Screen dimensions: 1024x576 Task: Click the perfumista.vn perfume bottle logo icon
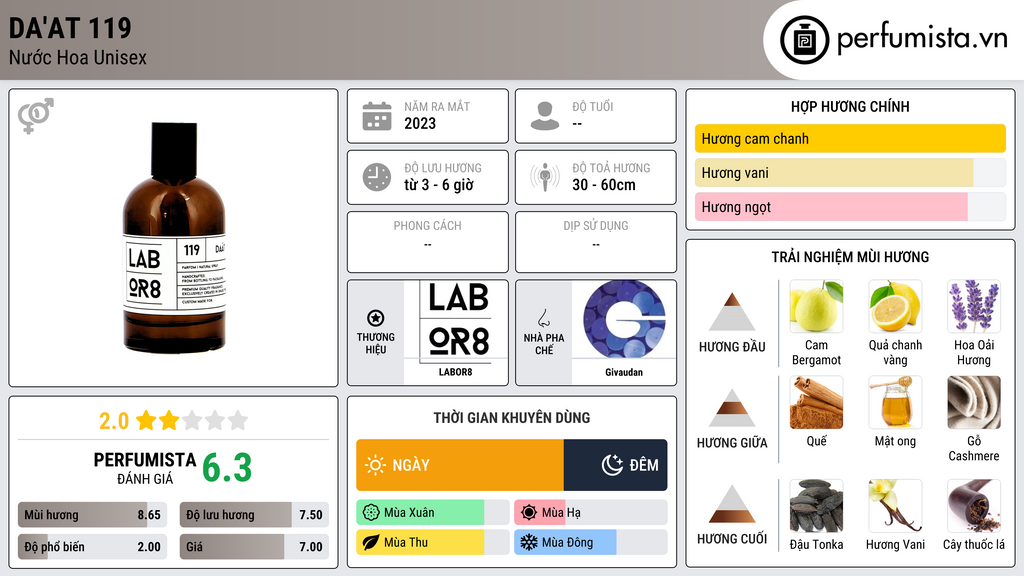804,40
